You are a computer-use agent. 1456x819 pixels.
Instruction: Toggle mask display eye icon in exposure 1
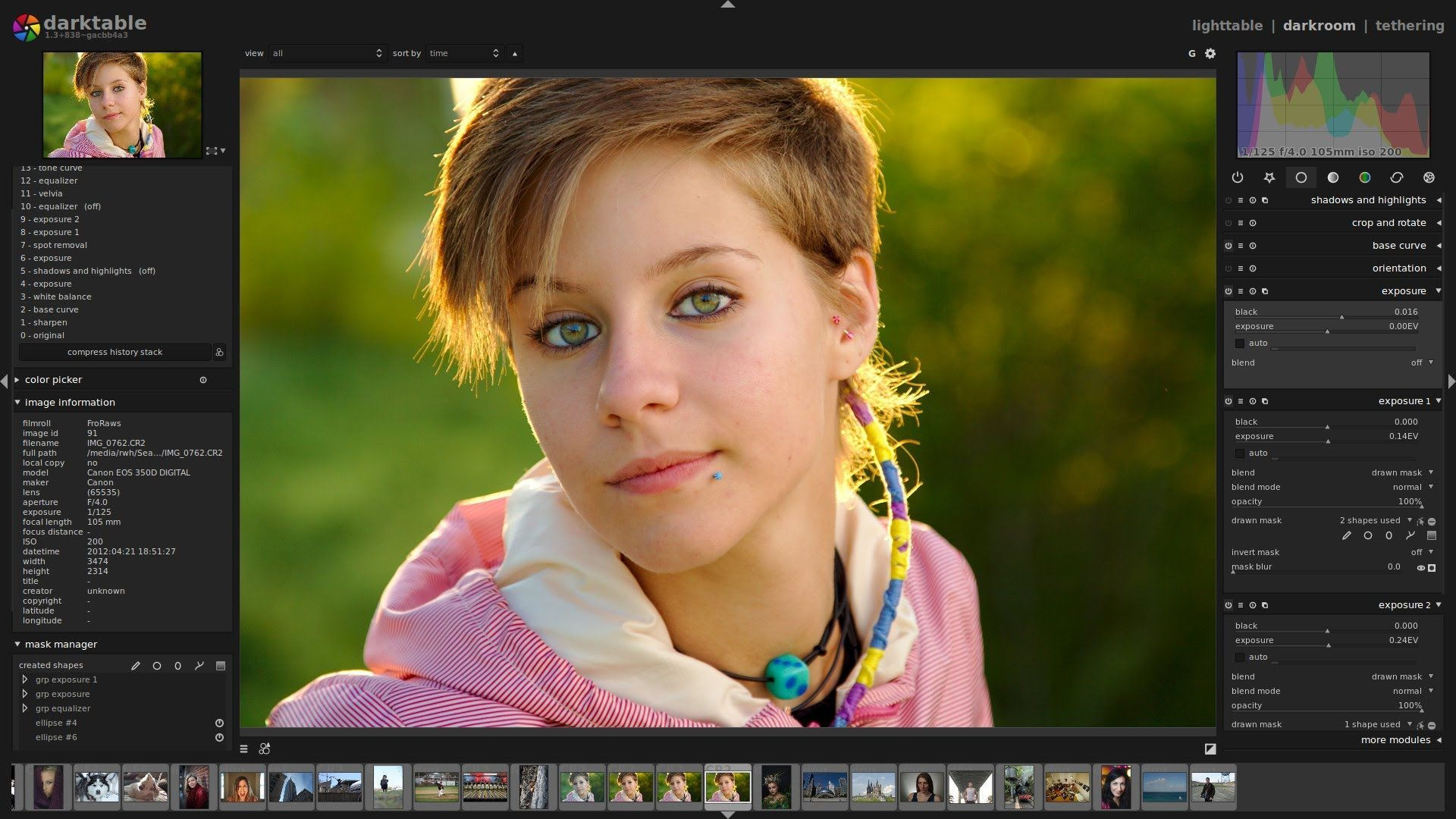click(x=1420, y=568)
